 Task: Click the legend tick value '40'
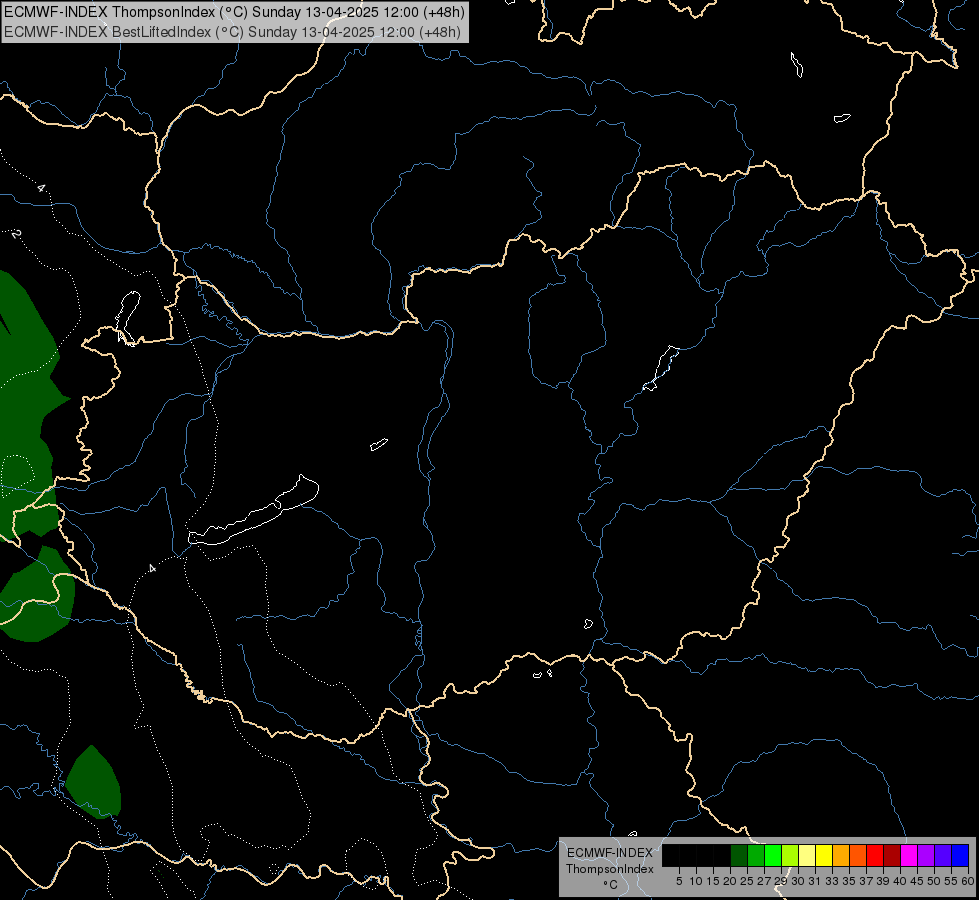point(899,881)
